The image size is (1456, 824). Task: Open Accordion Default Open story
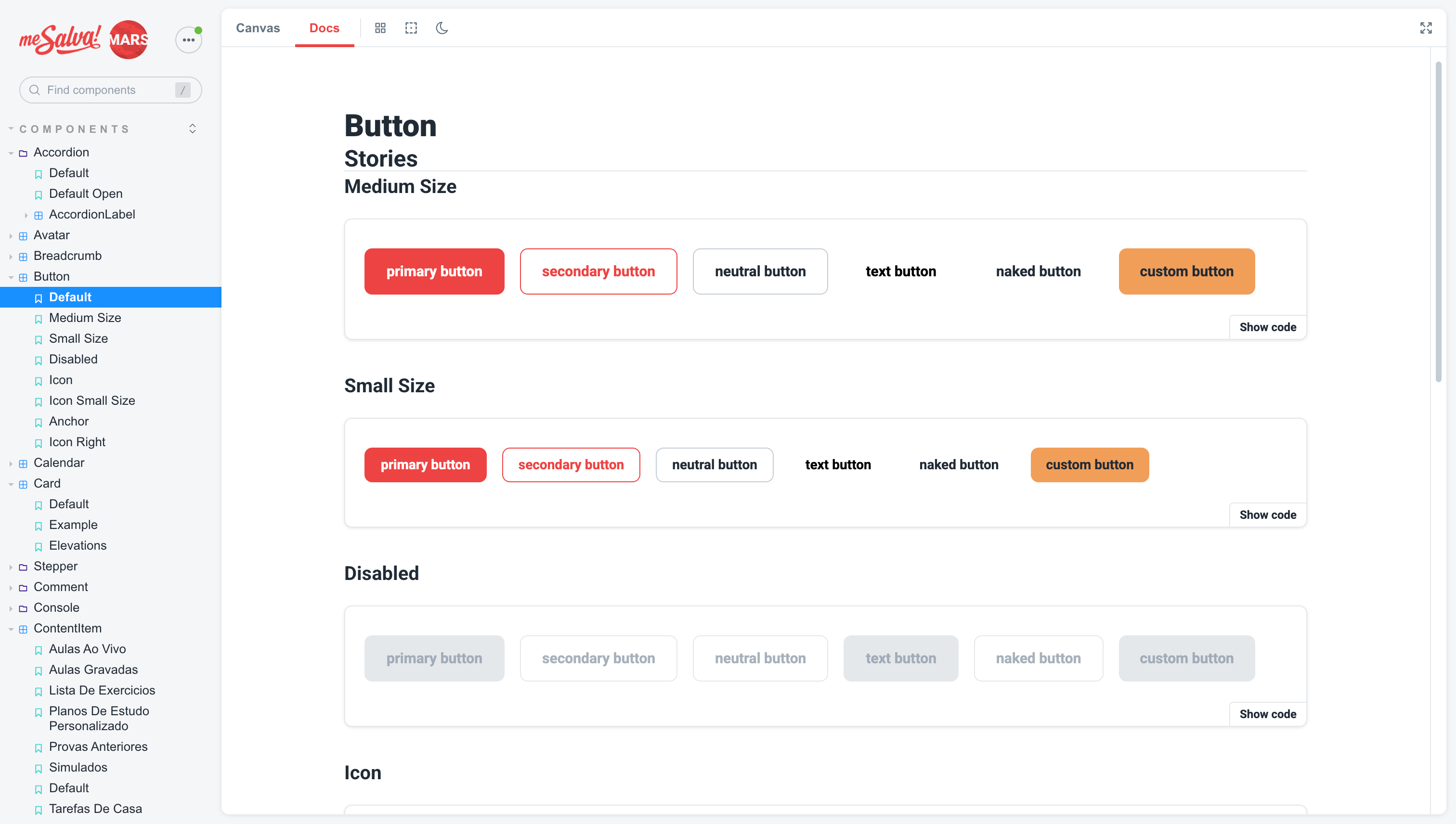(x=86, y=193)
